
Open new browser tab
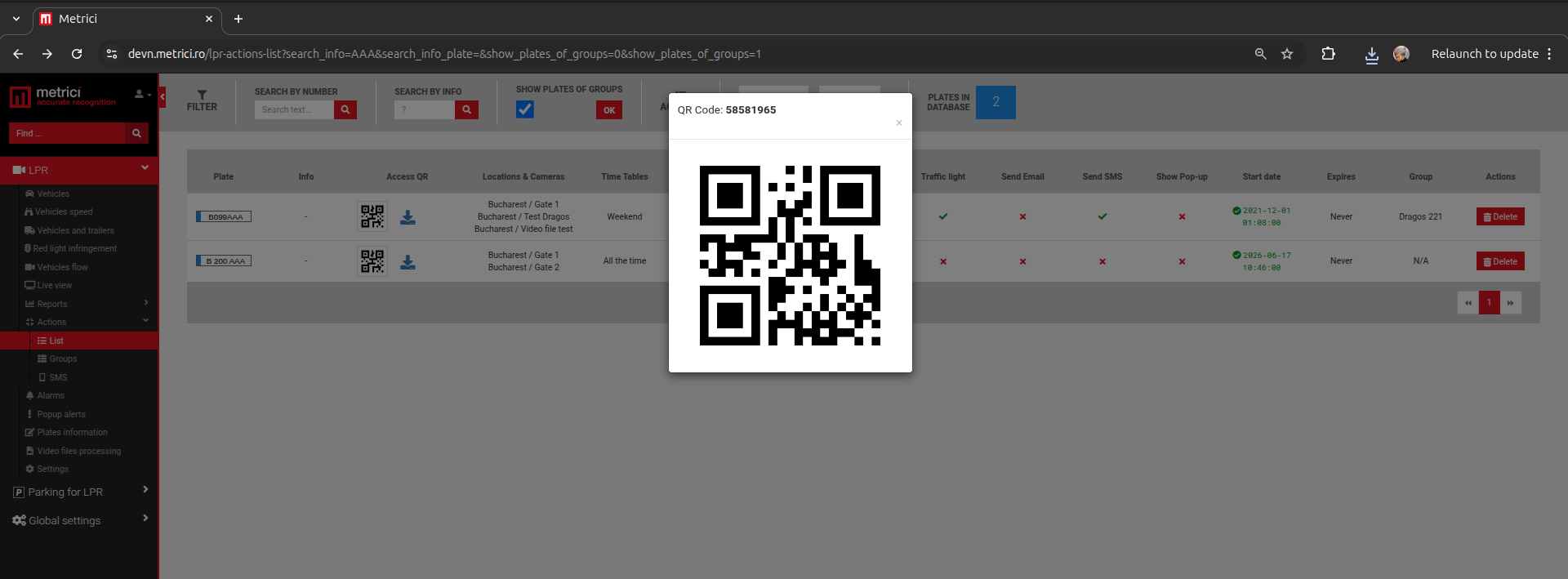point(238,19)
